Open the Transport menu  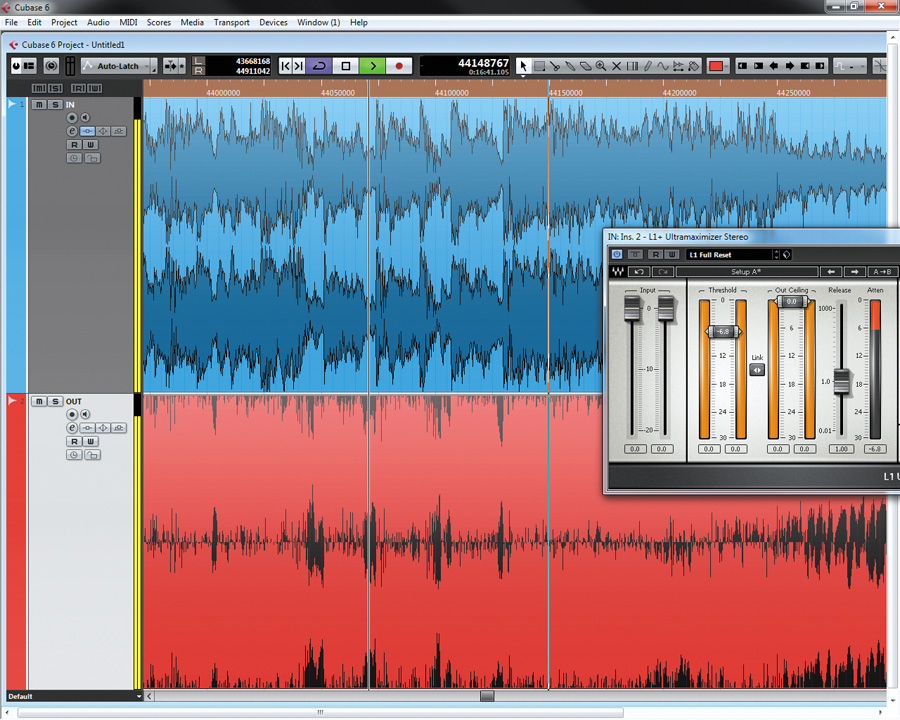pyautogui.click(x=231, y=22)
